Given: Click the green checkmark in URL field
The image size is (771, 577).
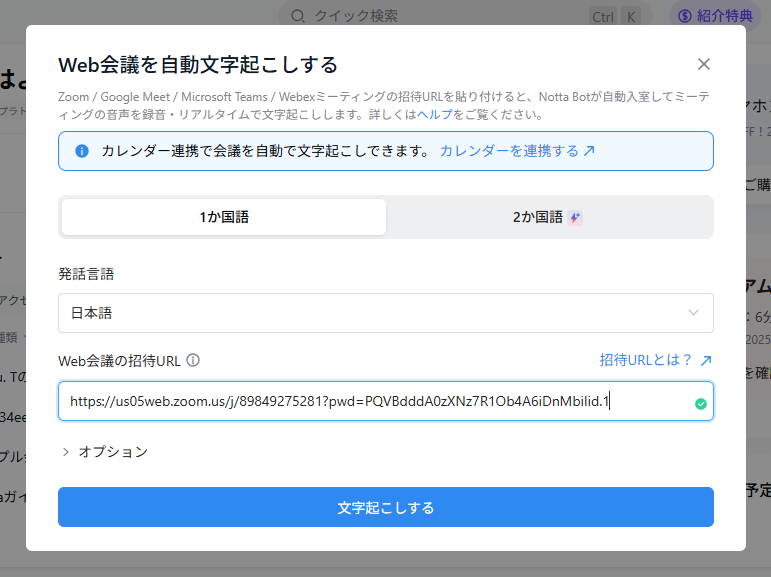Looking at the screenshot, I should (x=700, y=404).
